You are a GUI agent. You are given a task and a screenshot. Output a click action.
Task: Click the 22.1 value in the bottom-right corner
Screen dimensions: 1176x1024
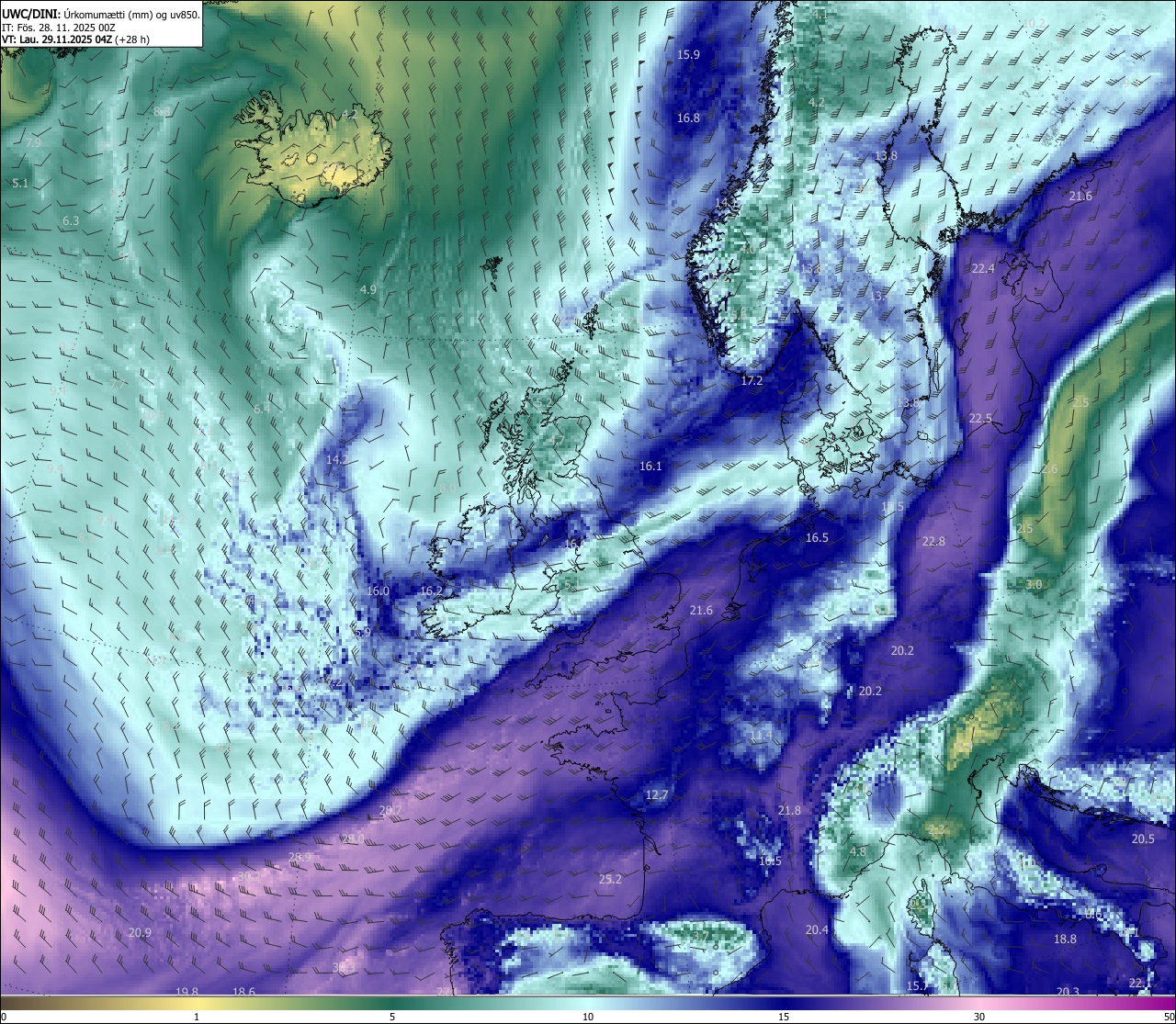1140,983
